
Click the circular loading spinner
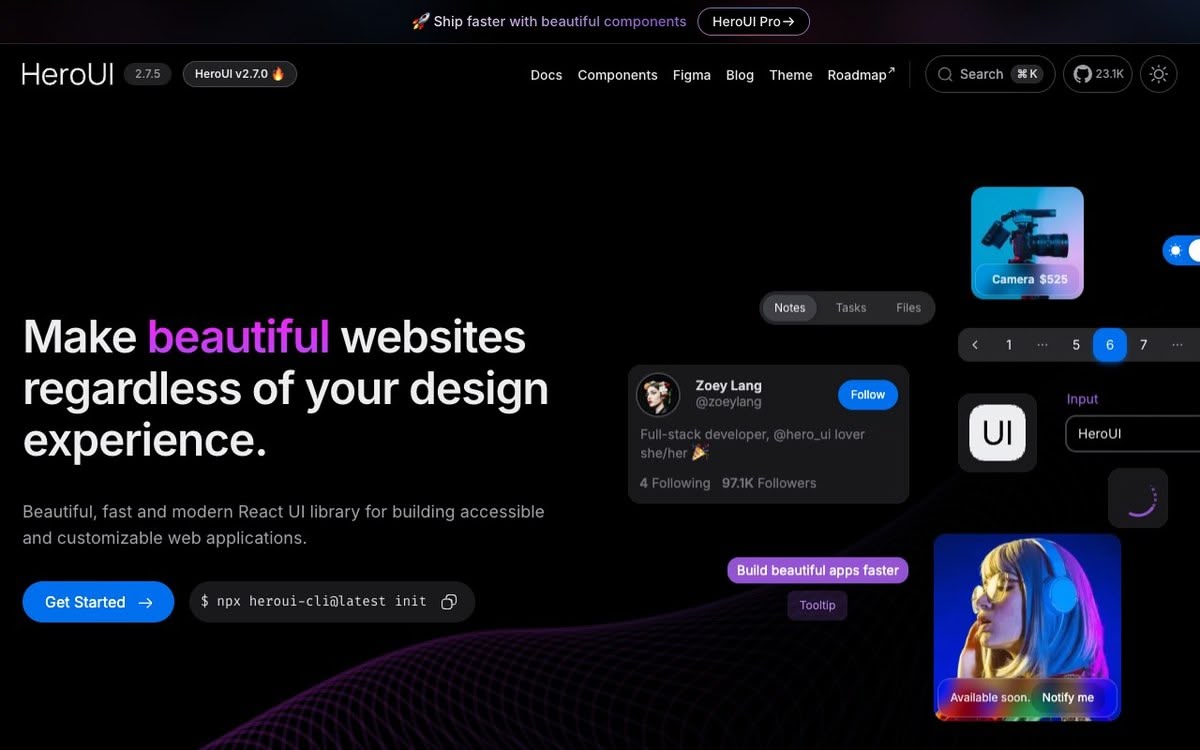pyautogui.click(x=1141, y=499)
